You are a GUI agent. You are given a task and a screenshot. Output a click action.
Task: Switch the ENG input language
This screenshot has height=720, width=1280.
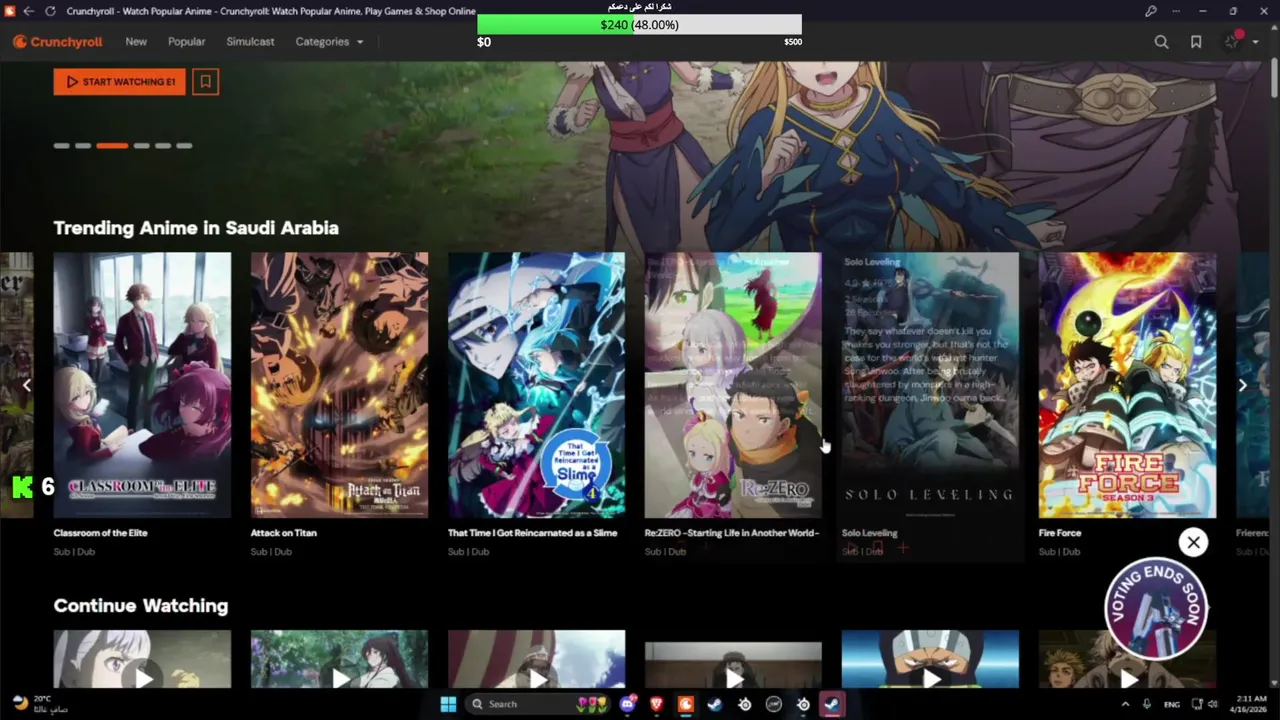[1172, 704]
